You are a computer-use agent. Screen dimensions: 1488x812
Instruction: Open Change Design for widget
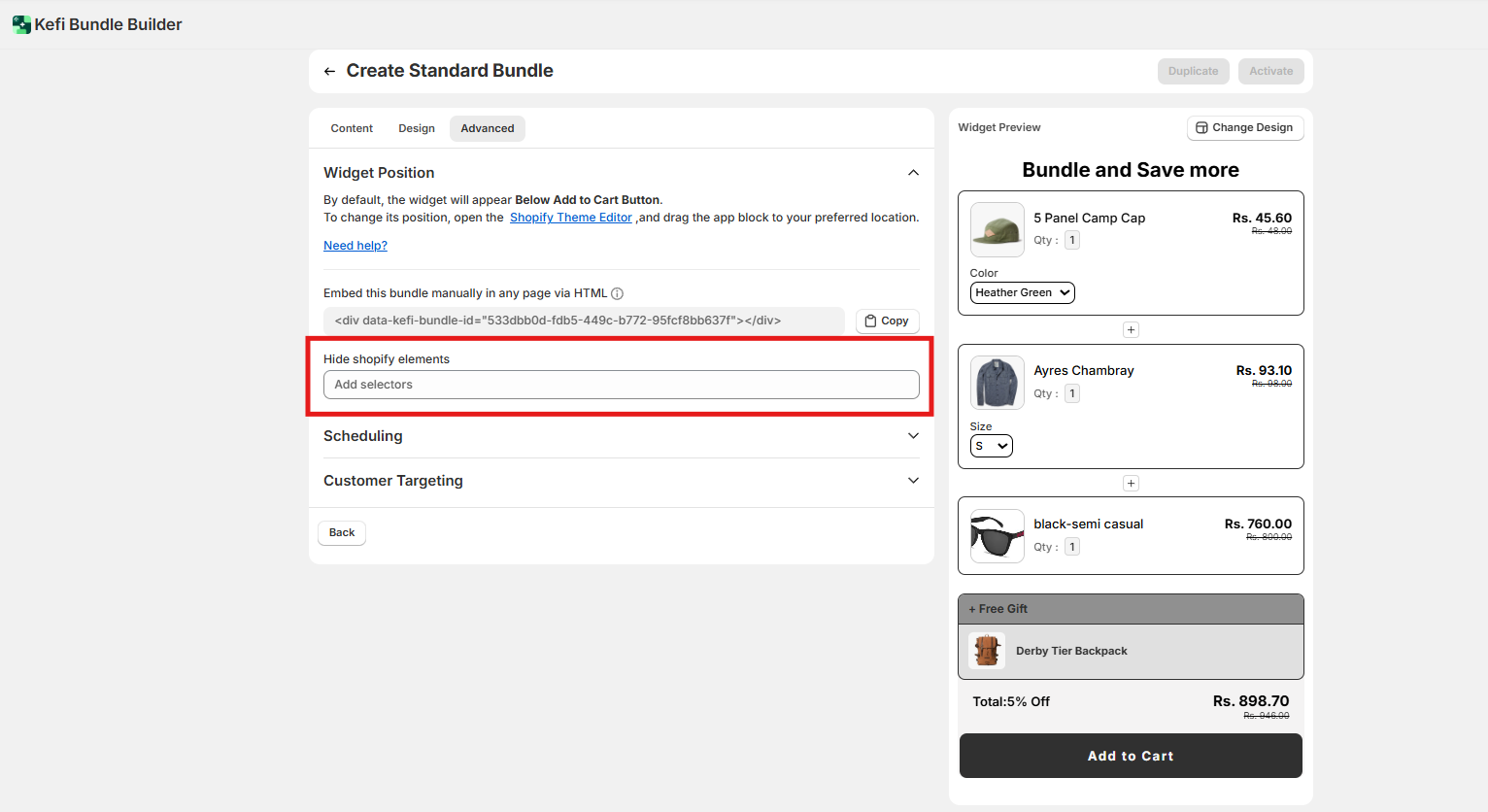1244,127
